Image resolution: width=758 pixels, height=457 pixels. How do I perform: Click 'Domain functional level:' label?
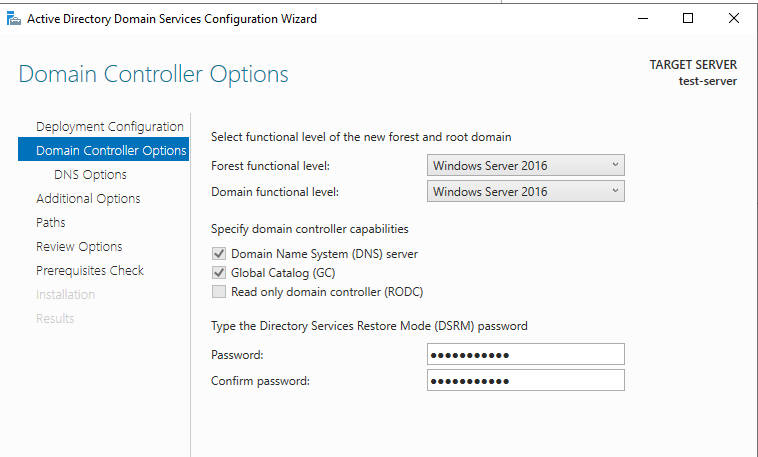[x=275, y=192]
